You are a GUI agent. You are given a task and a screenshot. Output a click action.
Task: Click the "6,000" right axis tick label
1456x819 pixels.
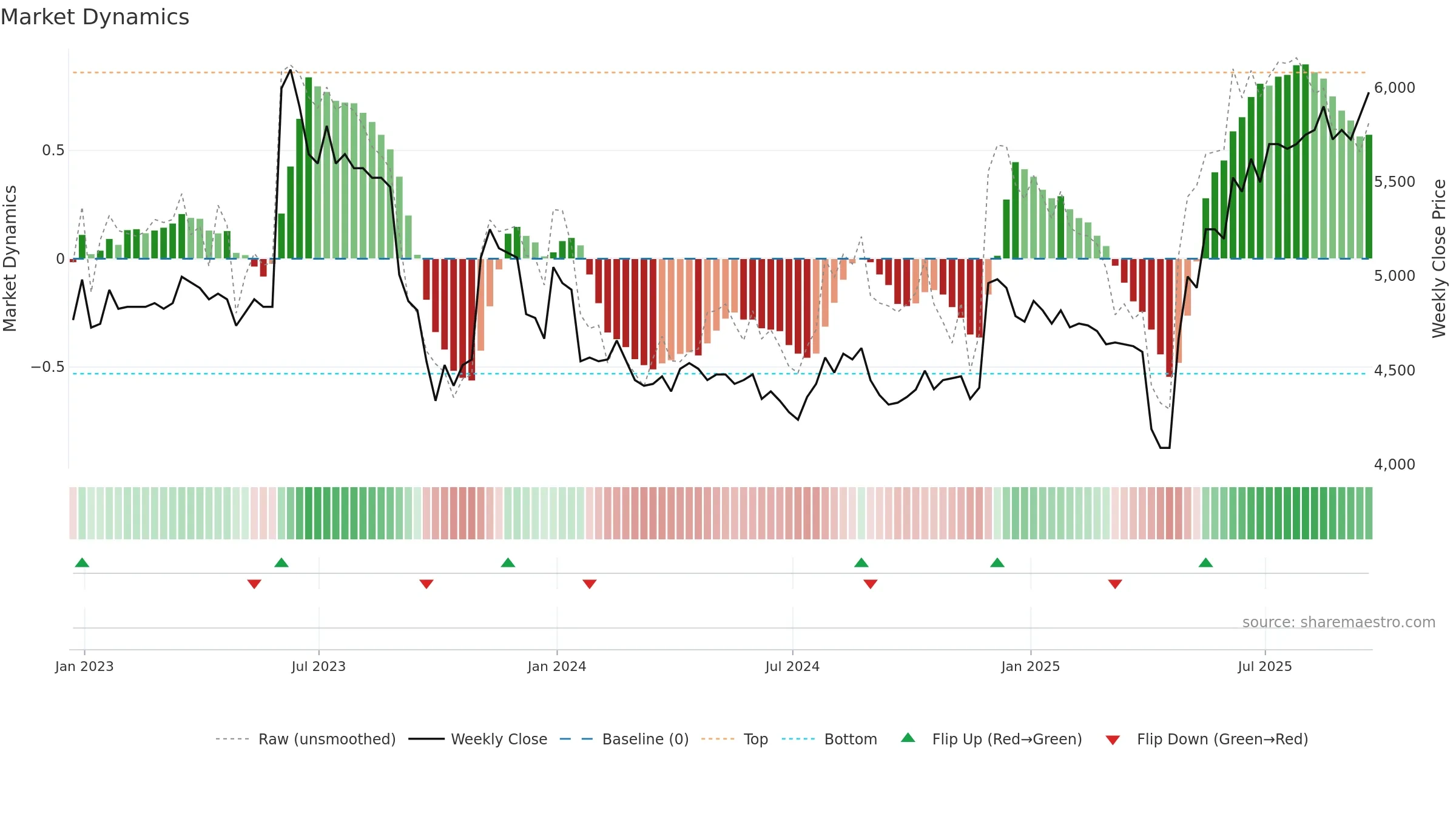[1395, 88]
